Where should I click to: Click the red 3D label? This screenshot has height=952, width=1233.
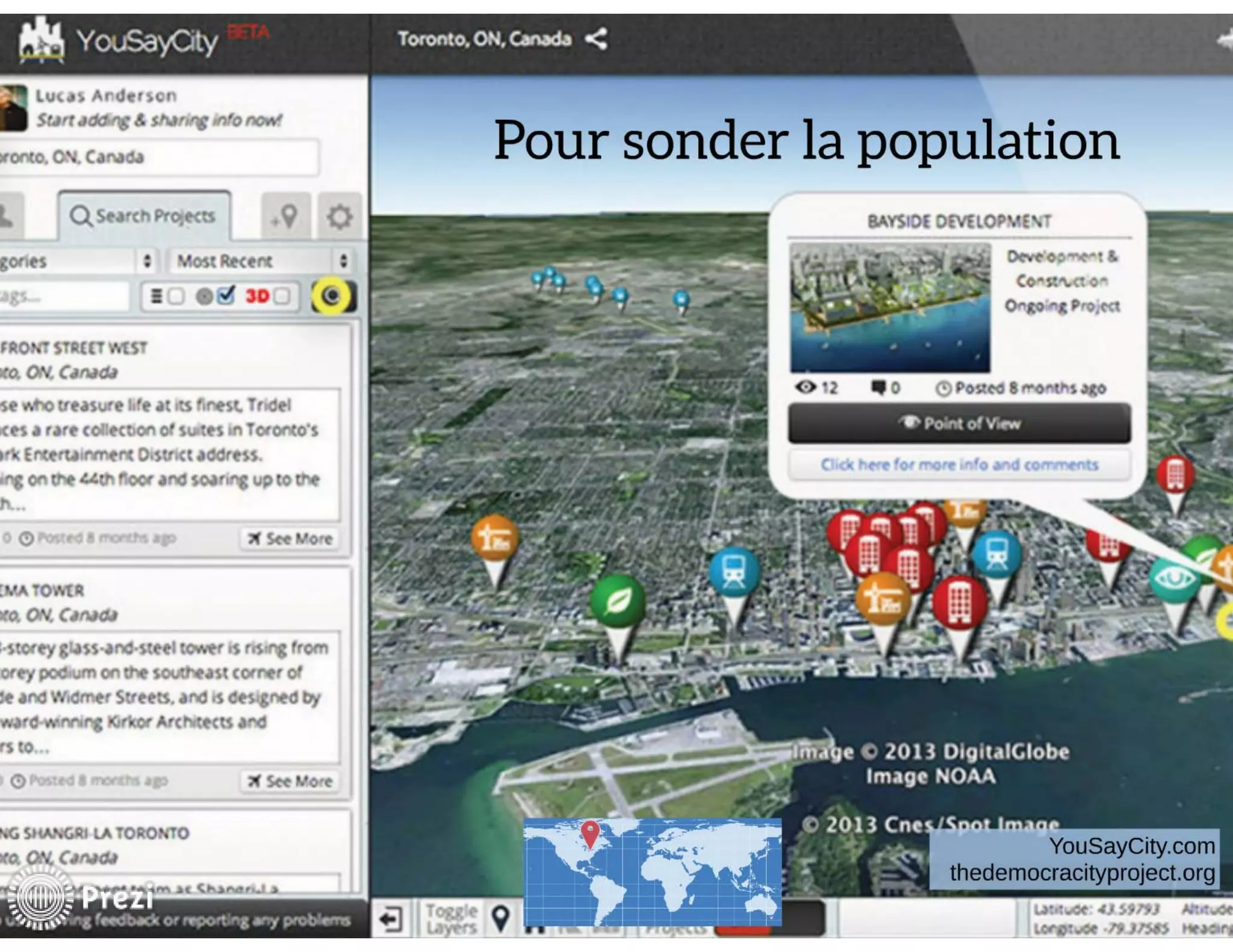click(257, 296)
